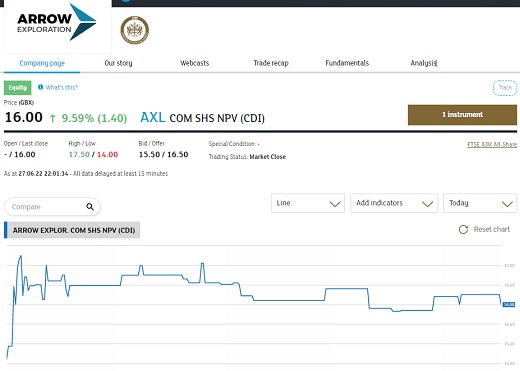Select the ARROW EXPLOR. COM SHS NPV (CDI) legend tag
Viewport: 520px width, 371px height.
pos(72,230)
